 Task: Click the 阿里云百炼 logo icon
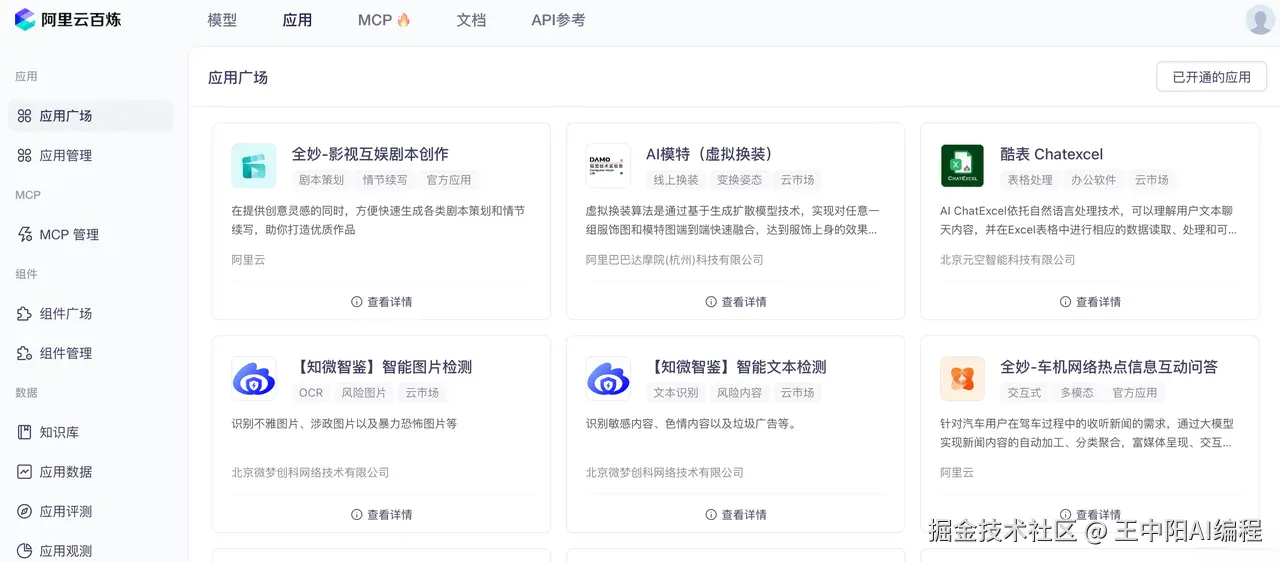(25, 19)
